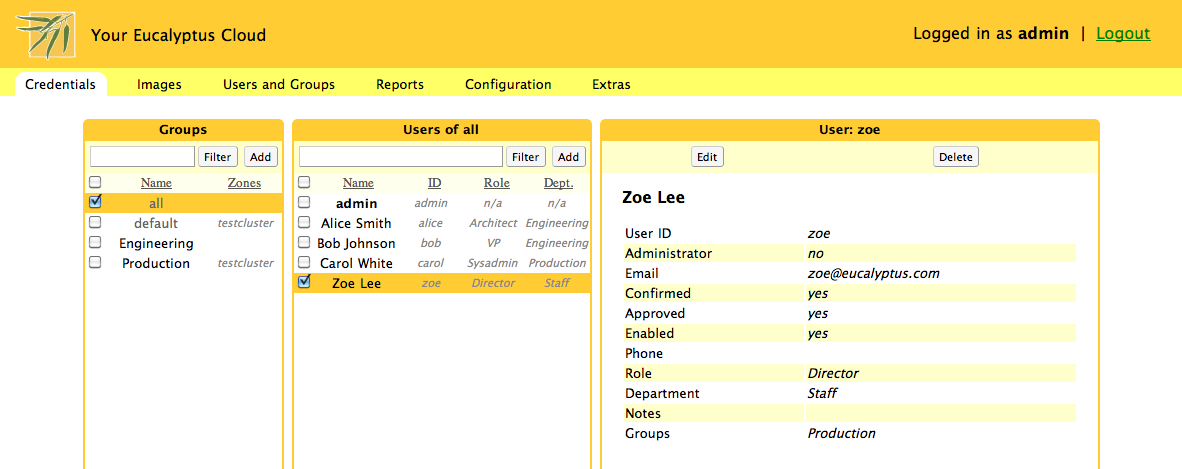Image resolution: width=1182 pixels, height=469 pixels.
Task: Click Add button in Users panel
Action: click(568, 157)
